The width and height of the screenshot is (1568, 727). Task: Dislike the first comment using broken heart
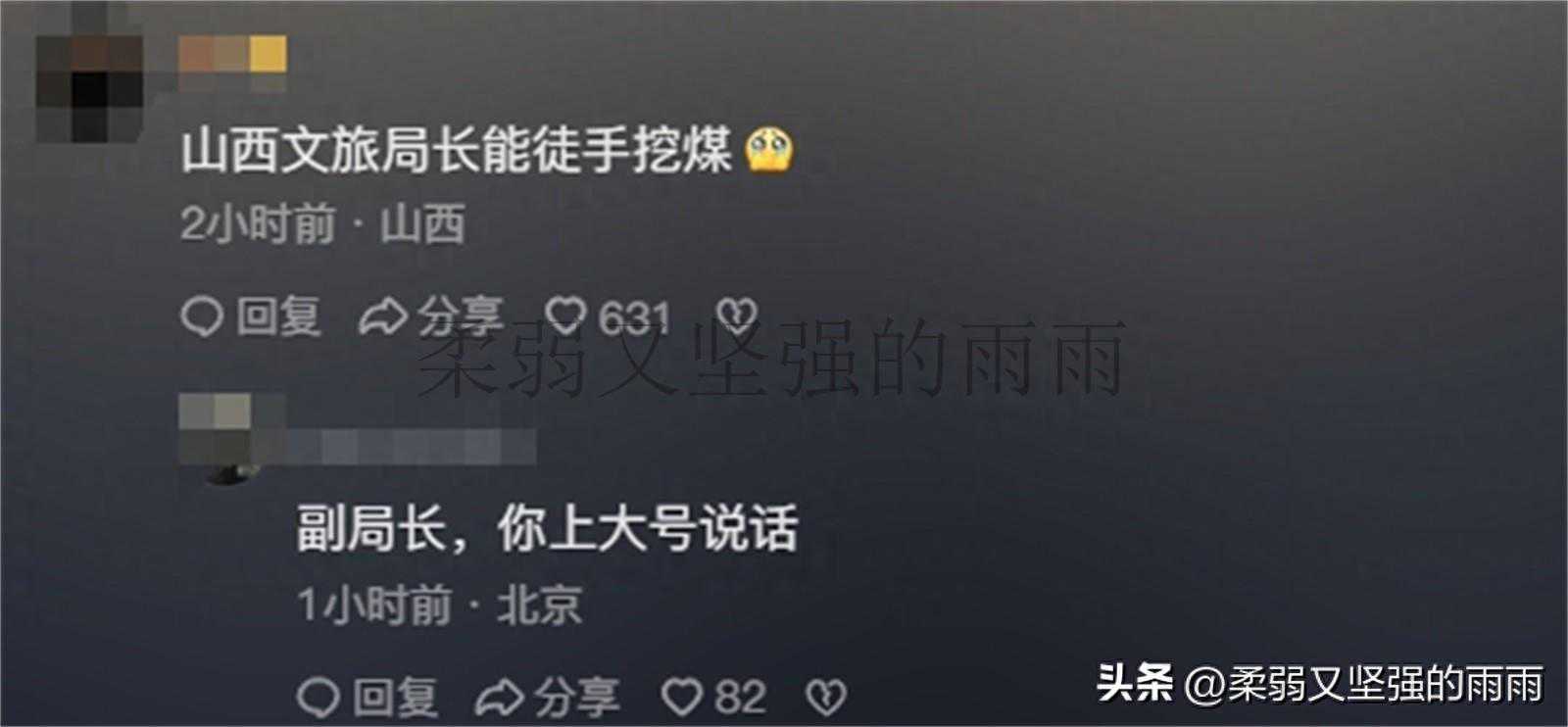(x=736, y=315)
